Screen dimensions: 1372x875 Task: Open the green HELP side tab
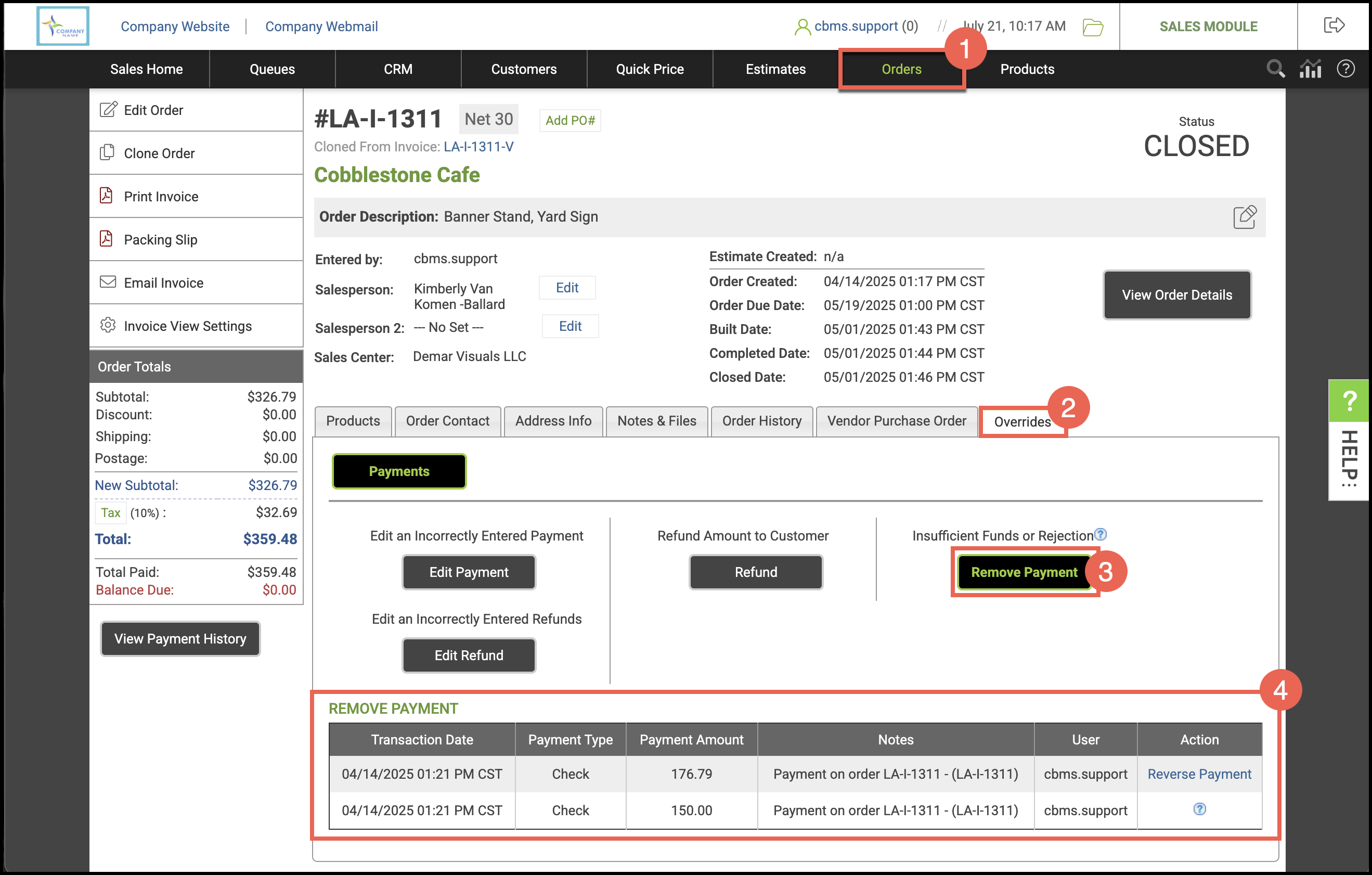pyautogui.click(x=1349, y=401)
